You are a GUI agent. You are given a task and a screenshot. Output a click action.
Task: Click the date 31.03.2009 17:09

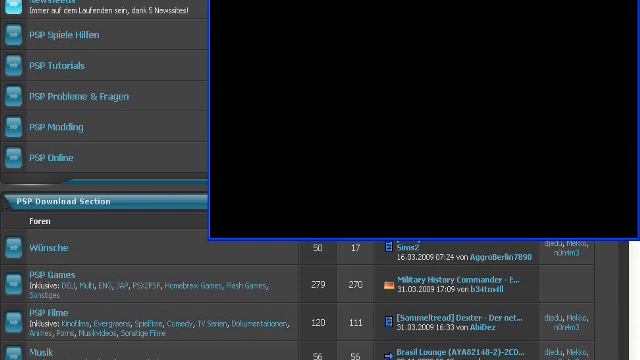[426, 289]
